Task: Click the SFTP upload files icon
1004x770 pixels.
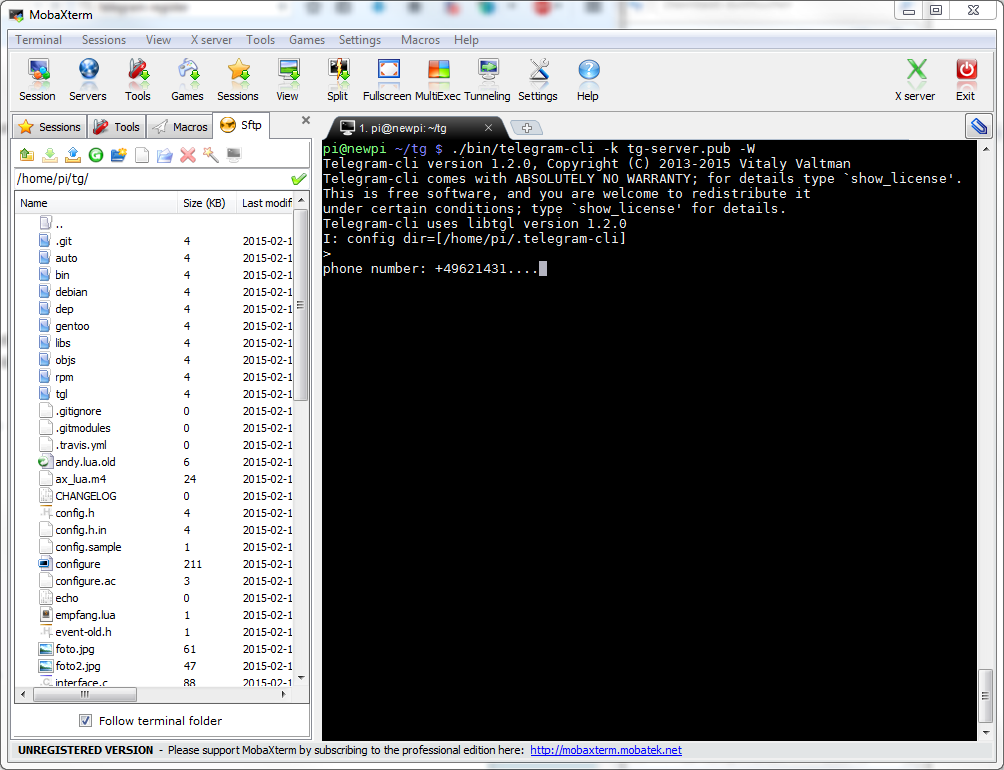Action: [x=73, y=155]
